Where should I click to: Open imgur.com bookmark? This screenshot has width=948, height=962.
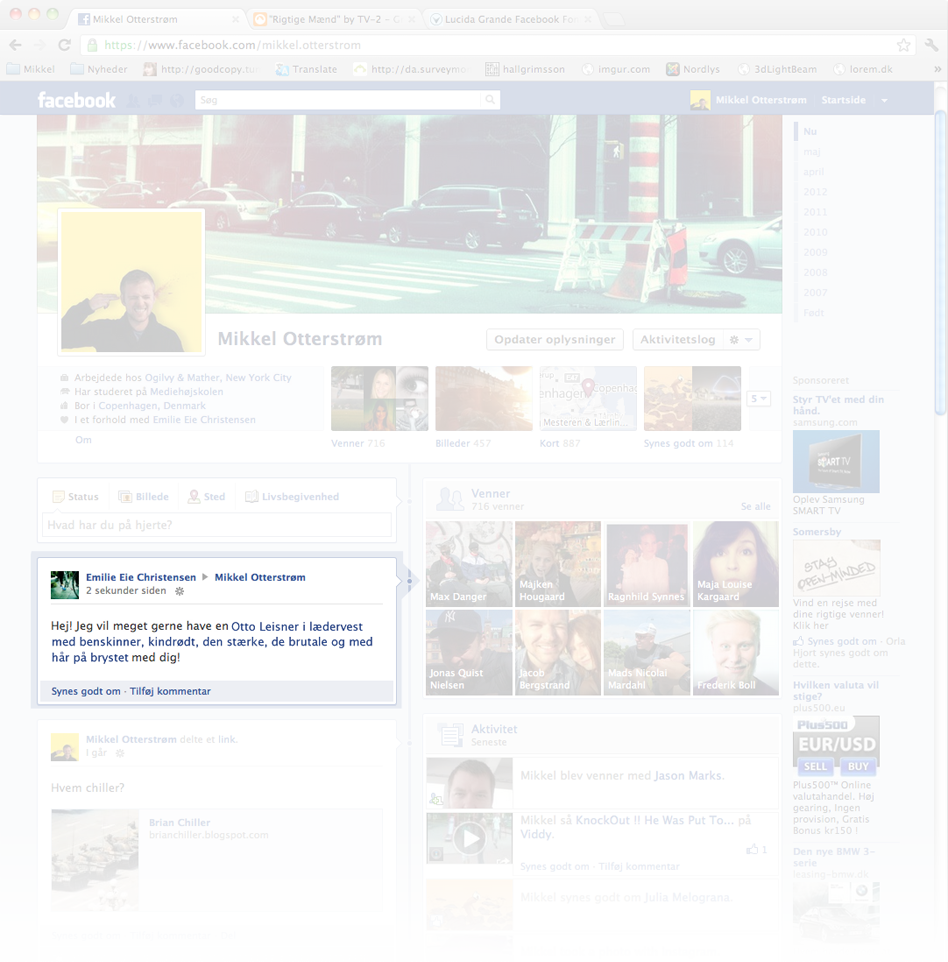pos(616,69)
